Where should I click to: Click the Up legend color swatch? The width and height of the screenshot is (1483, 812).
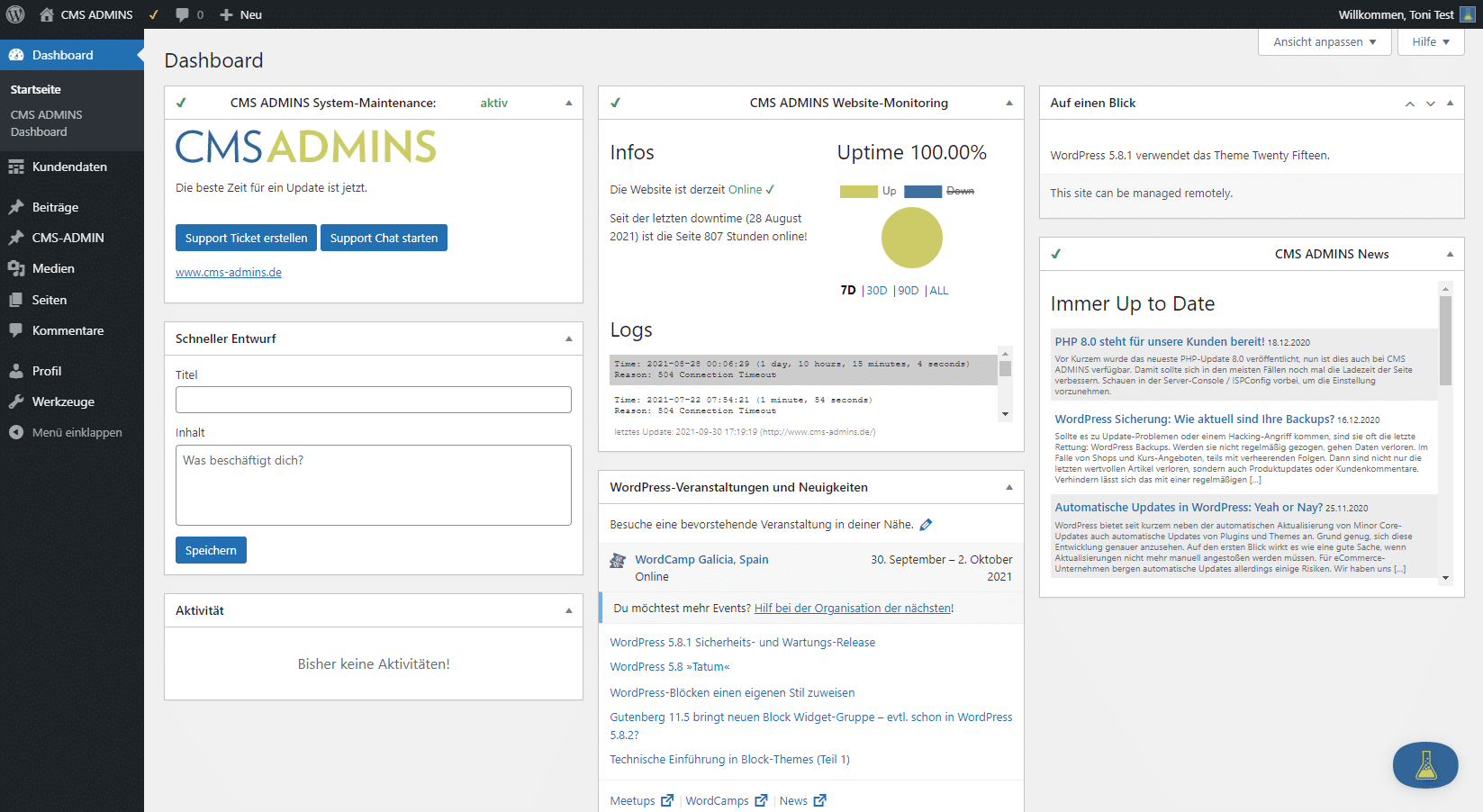pos(858,191)
